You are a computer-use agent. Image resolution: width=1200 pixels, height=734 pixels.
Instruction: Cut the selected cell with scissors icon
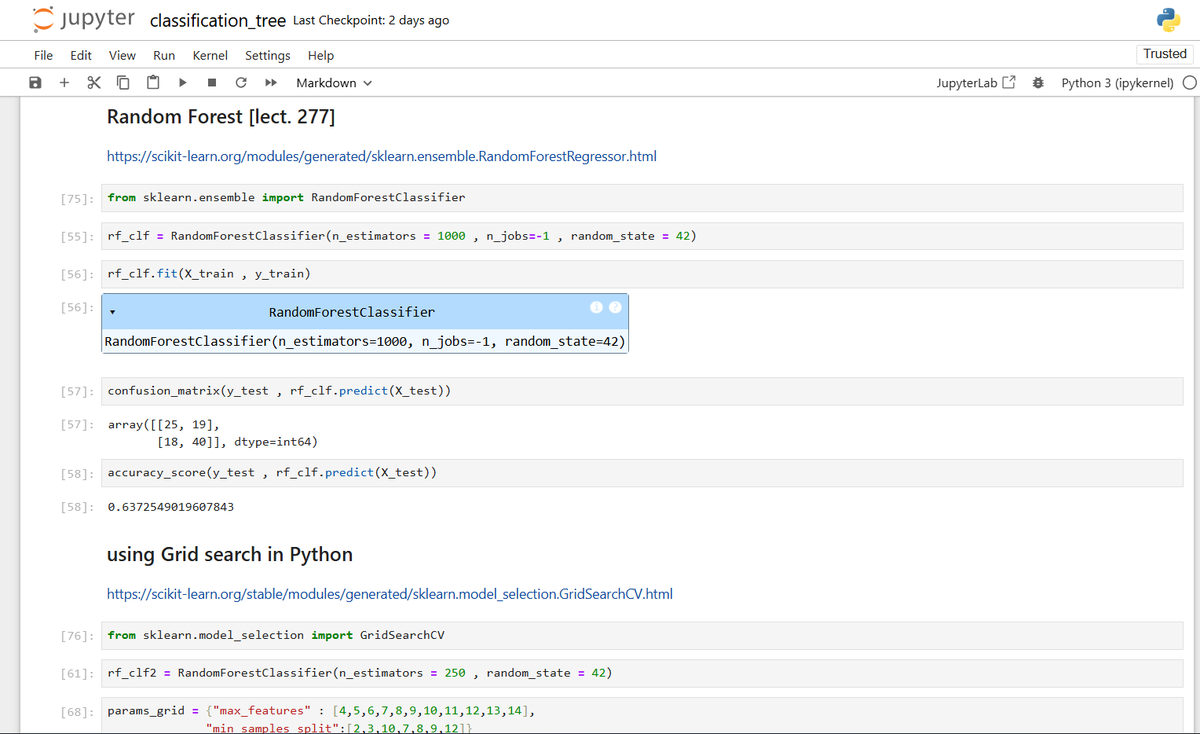tap(94, 83)
